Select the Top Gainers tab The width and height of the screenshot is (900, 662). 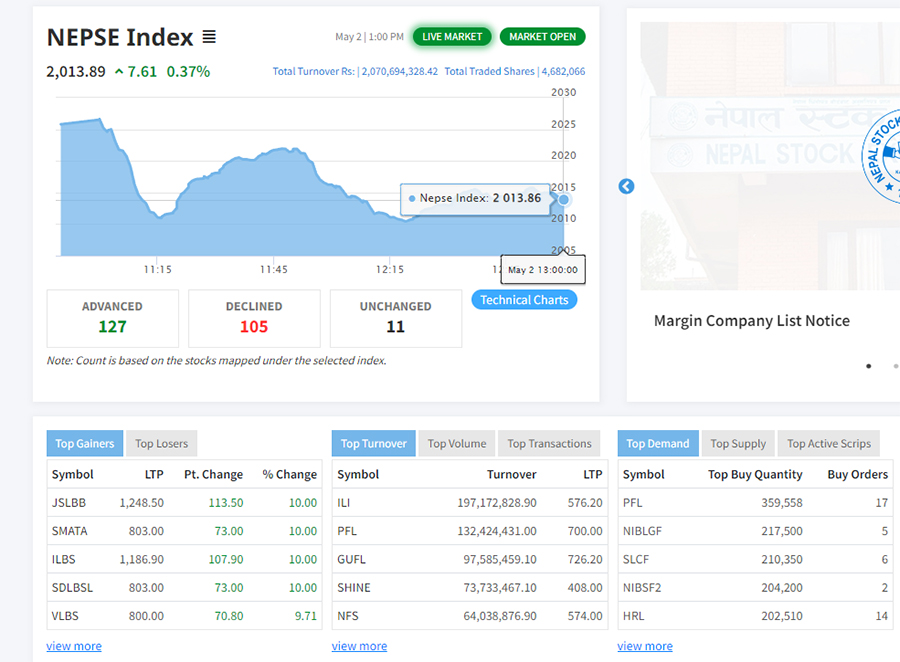(84, 444)
